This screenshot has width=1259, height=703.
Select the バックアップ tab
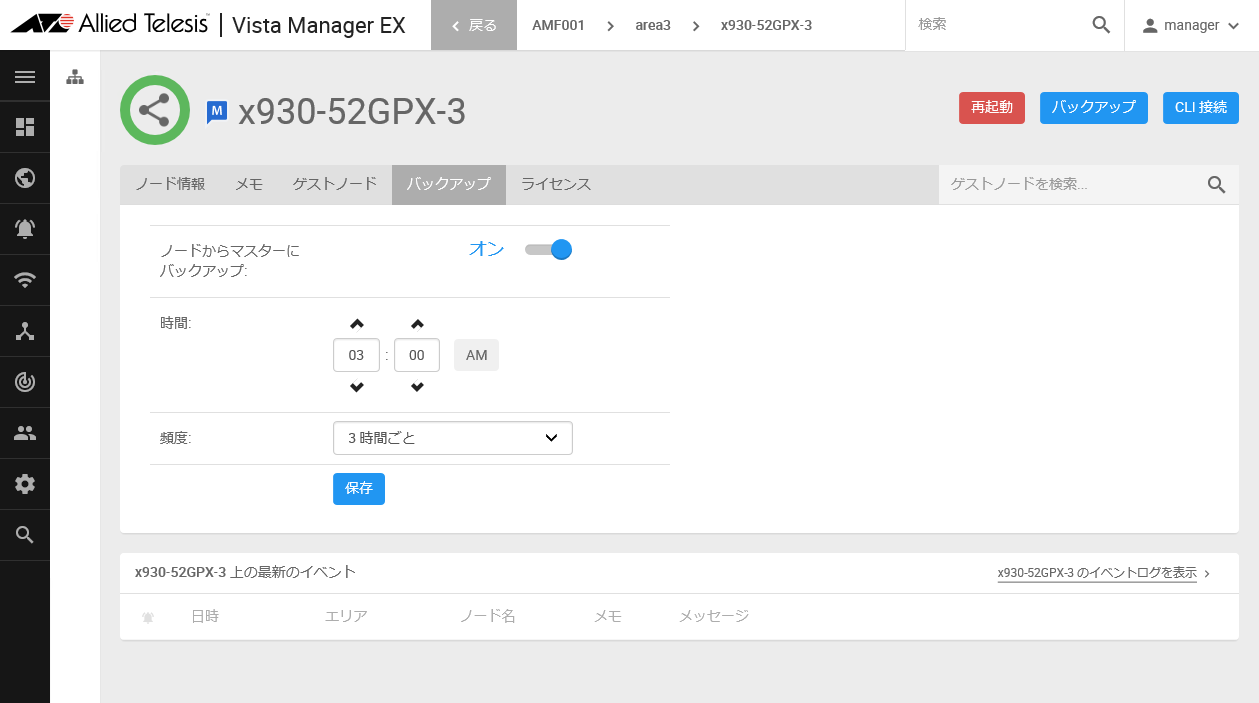click(x=449, y=184)
